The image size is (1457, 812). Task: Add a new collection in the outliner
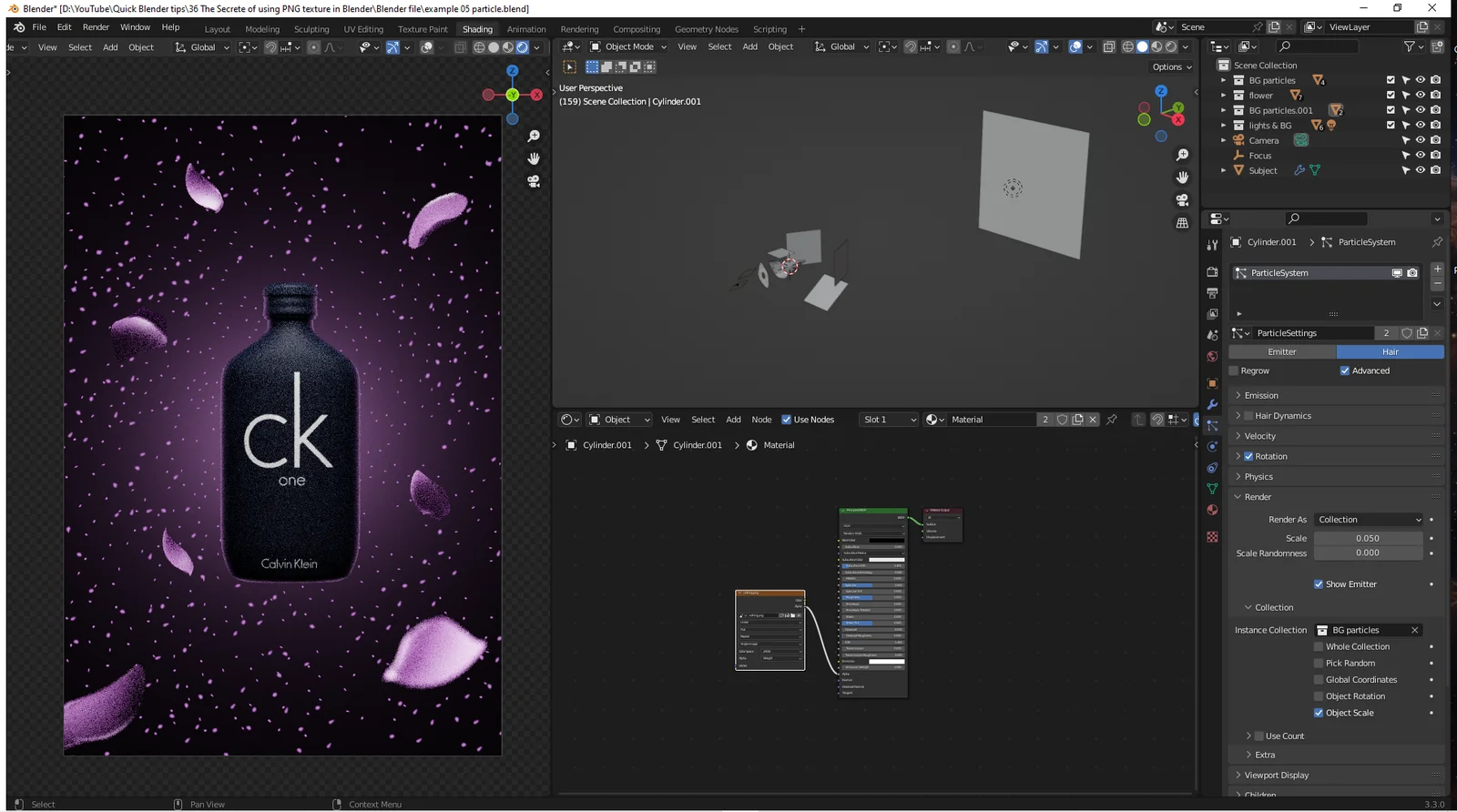tap(1438, 46)
